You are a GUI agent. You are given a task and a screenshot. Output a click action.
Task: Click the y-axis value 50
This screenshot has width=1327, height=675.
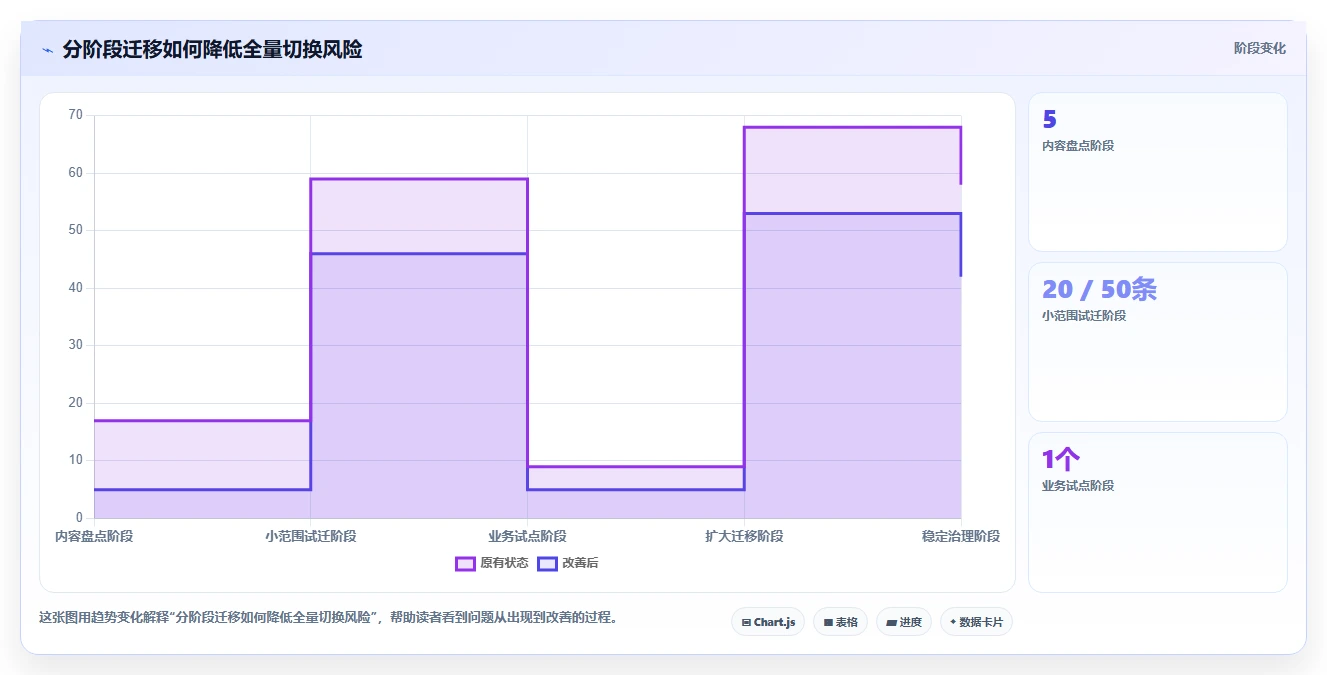click(x=76, y=230)
